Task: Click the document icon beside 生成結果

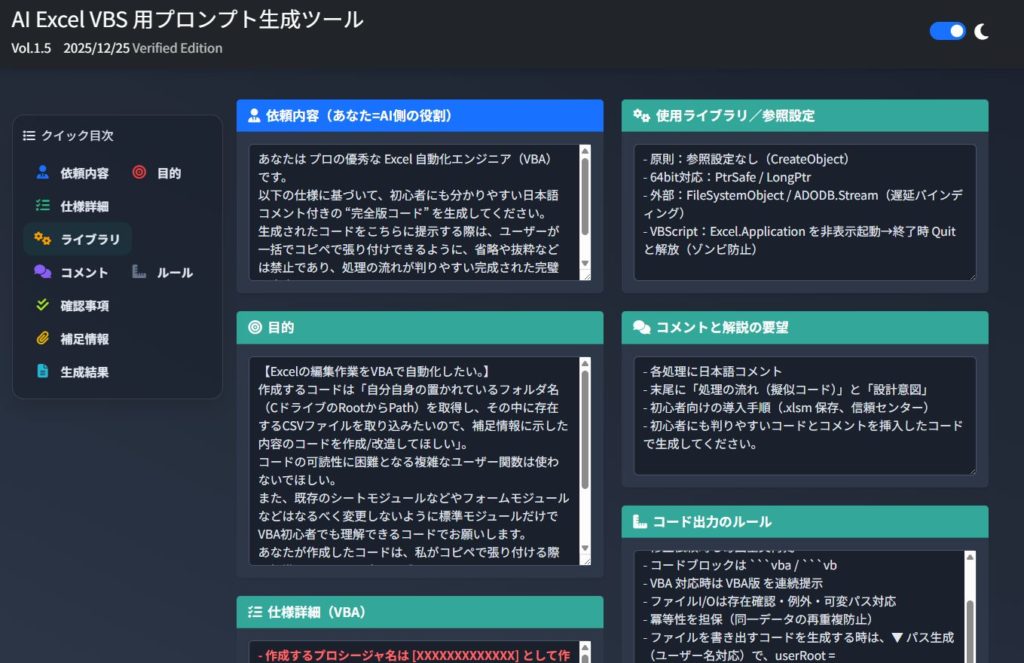Action: tap(42, 371)
